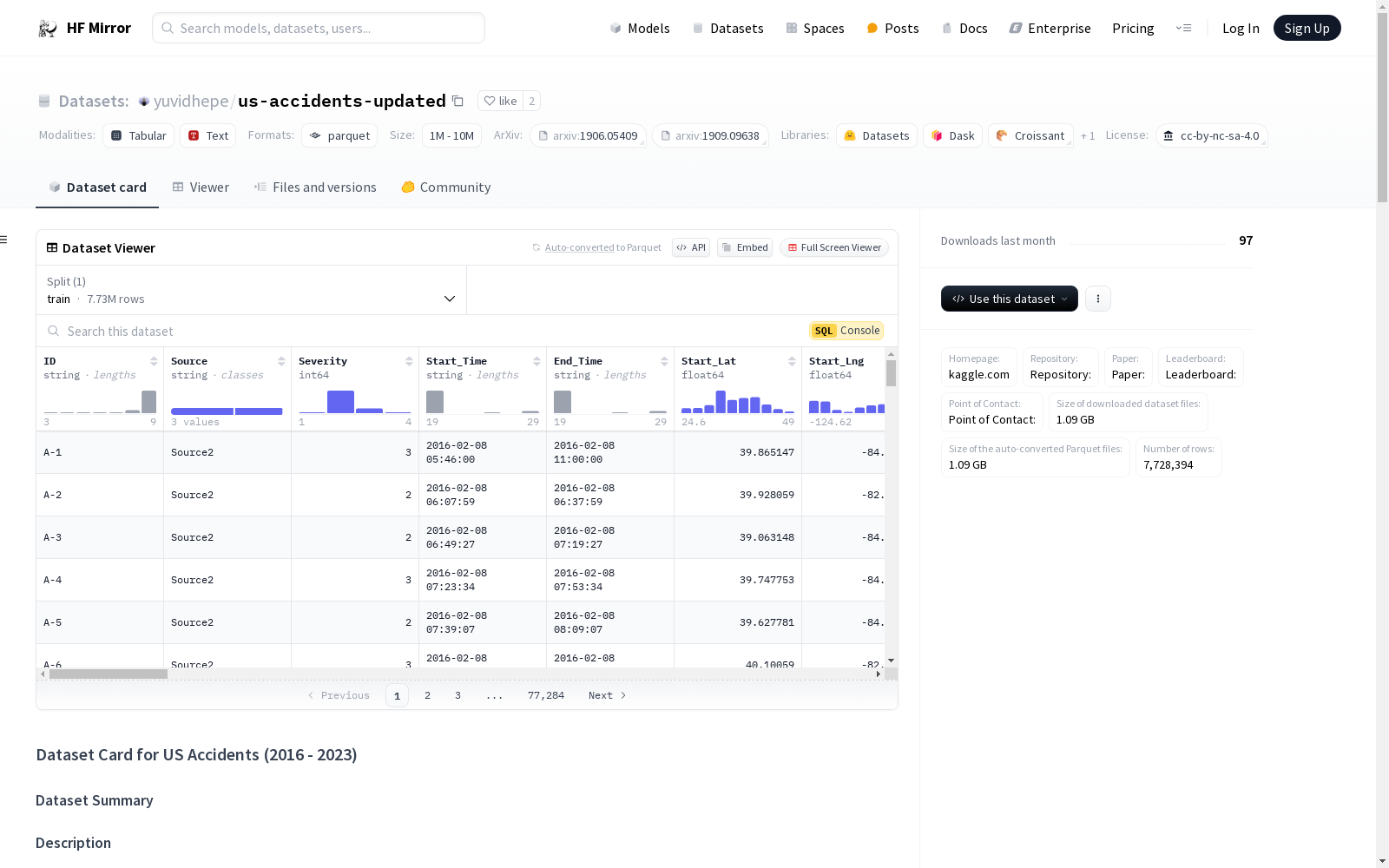1389x868 pixels.
Task: Go to the Pricing page
Action: [x=1133, y=29]
